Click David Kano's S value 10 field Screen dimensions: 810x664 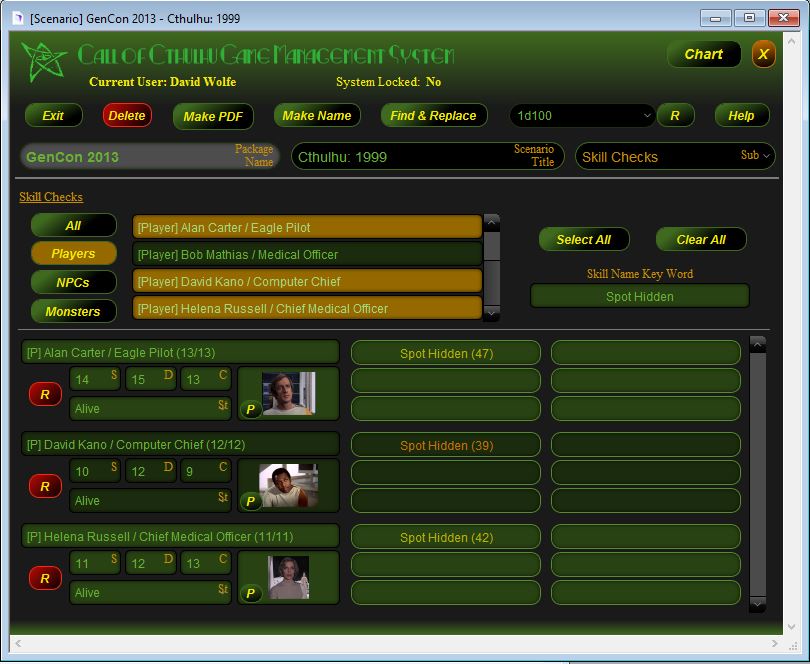click(95, 471)
